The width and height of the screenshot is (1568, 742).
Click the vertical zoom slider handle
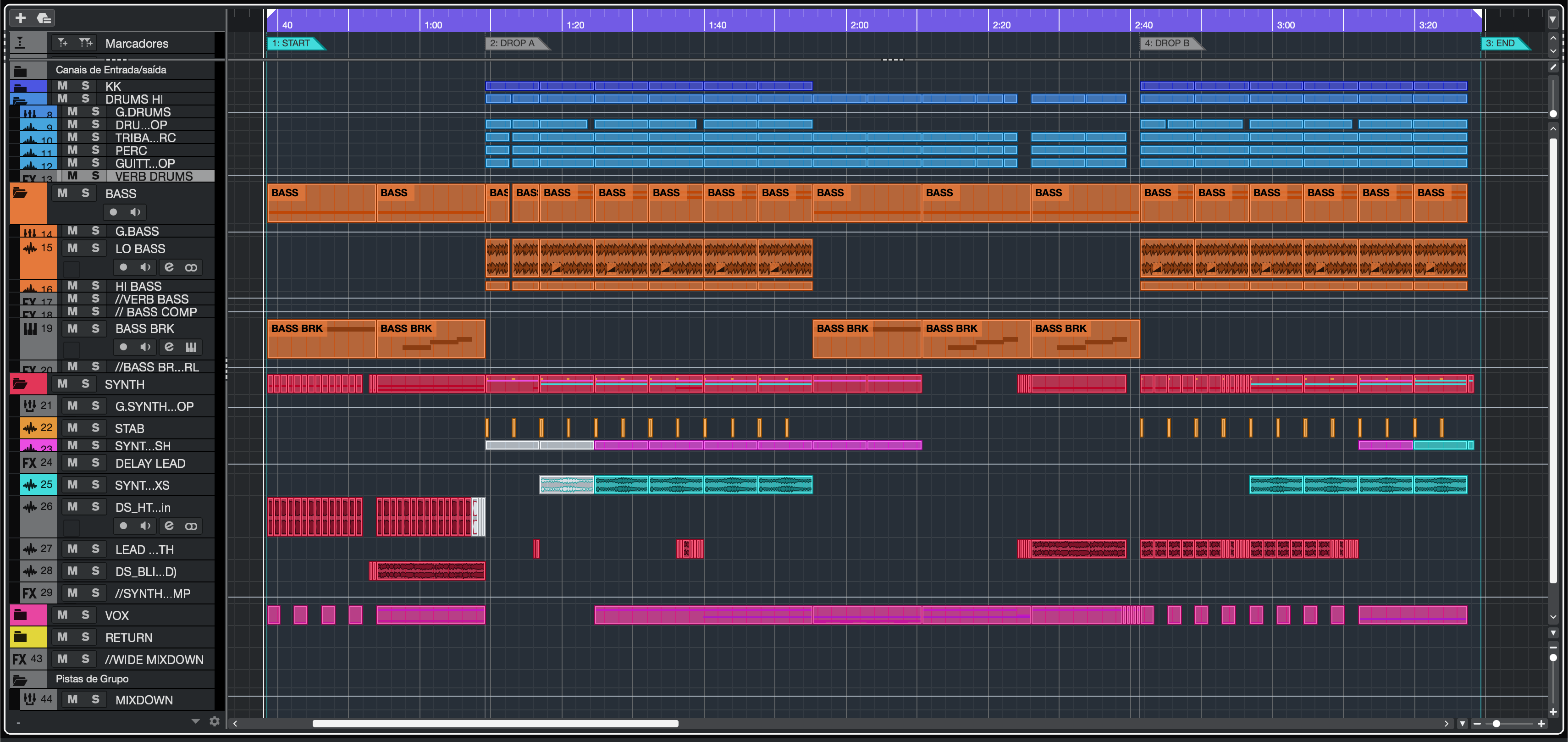(1553, 658)
